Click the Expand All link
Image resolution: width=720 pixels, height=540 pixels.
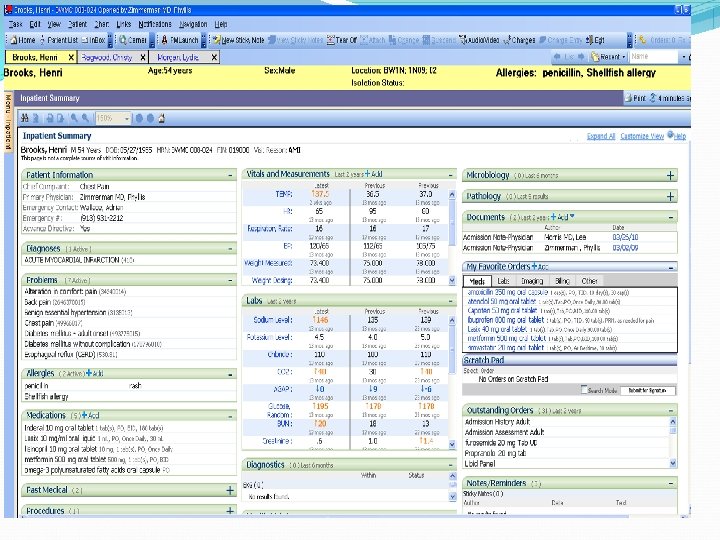(x=601, y=136)
